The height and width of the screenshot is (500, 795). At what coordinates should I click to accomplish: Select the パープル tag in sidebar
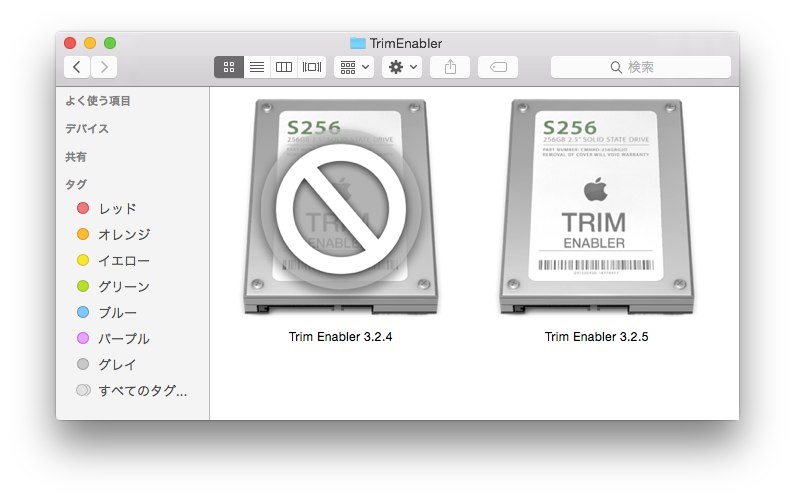click(x=124, y=338)
